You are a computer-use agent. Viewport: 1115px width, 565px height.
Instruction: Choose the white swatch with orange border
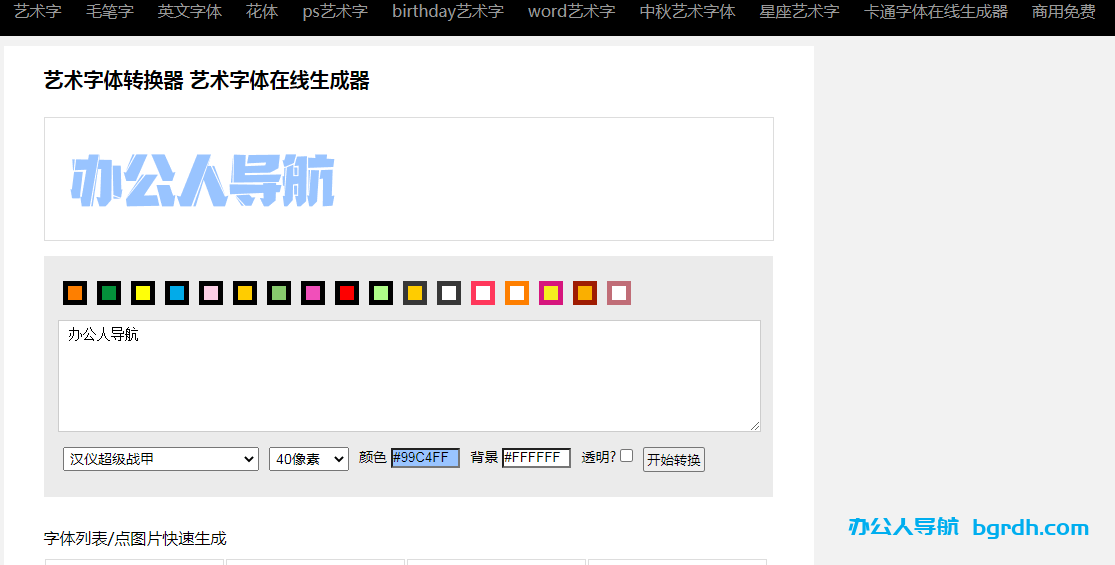pyautogui.click(x=517, y=293)
